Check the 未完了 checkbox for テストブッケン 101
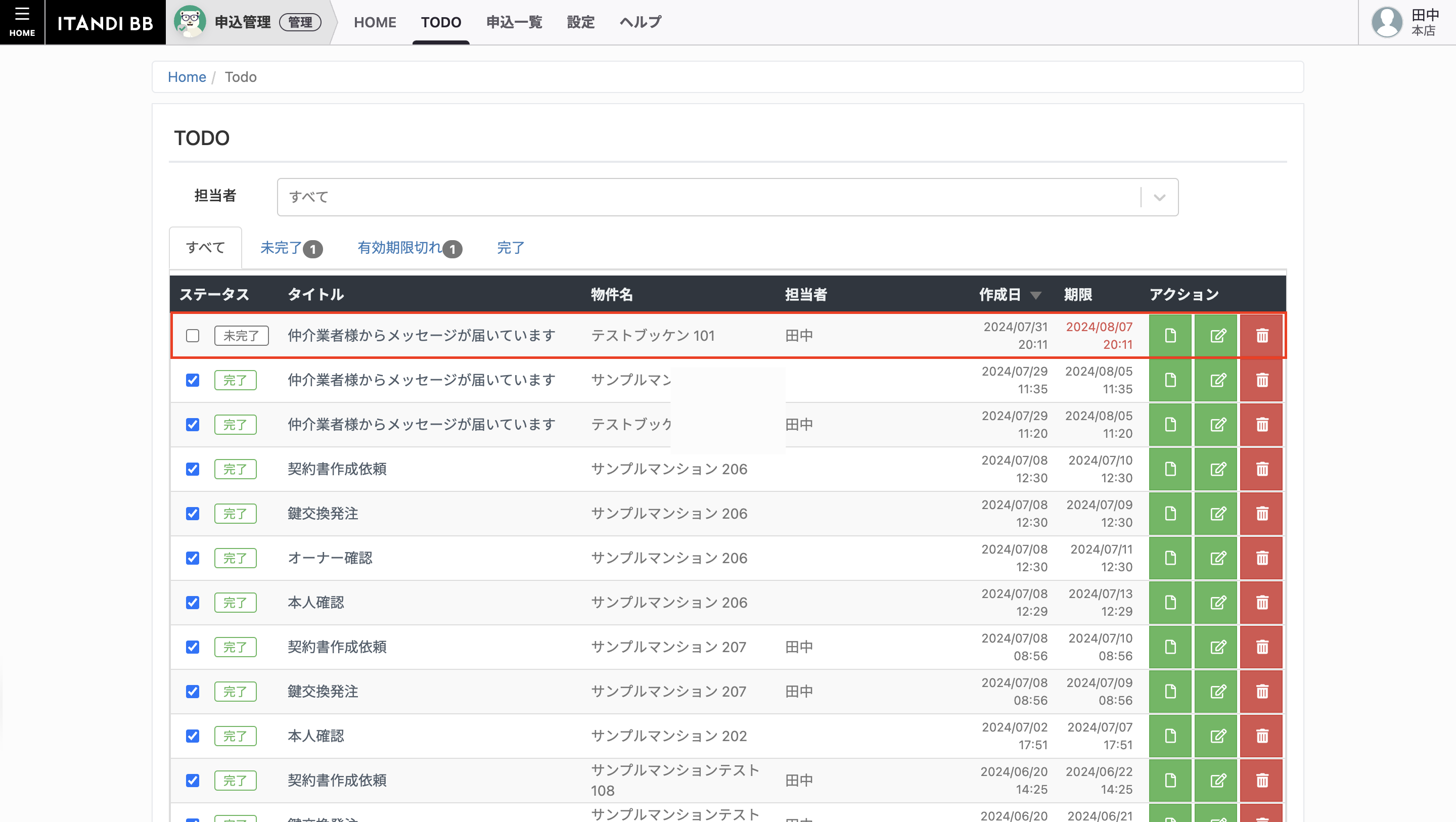This screenshot has height=822, width=1456. tap(193, 336)
